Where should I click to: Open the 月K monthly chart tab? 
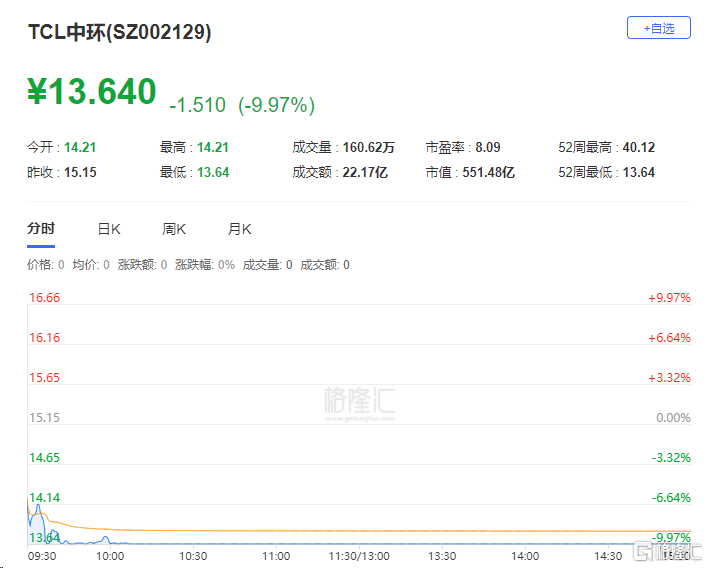pyautogui.click(x=239, y=229)
